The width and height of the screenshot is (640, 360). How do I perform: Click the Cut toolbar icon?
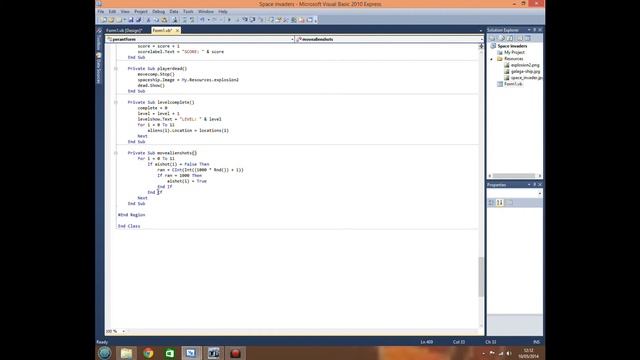149,20
